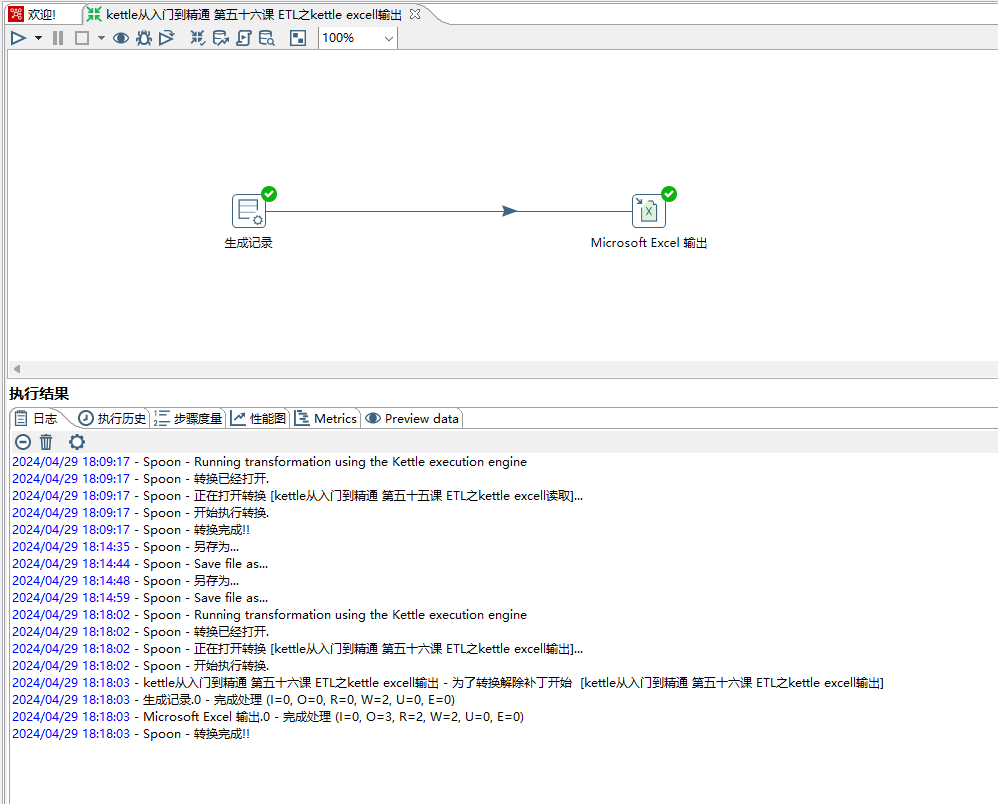Run the transformation with play button

[18, 38]
